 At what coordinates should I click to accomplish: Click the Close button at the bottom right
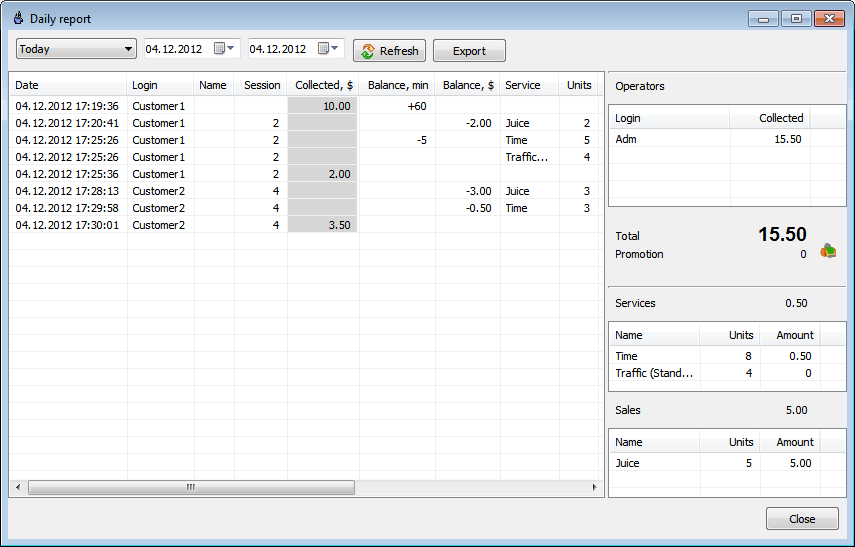pyautogui.click(x=802, y=519)
